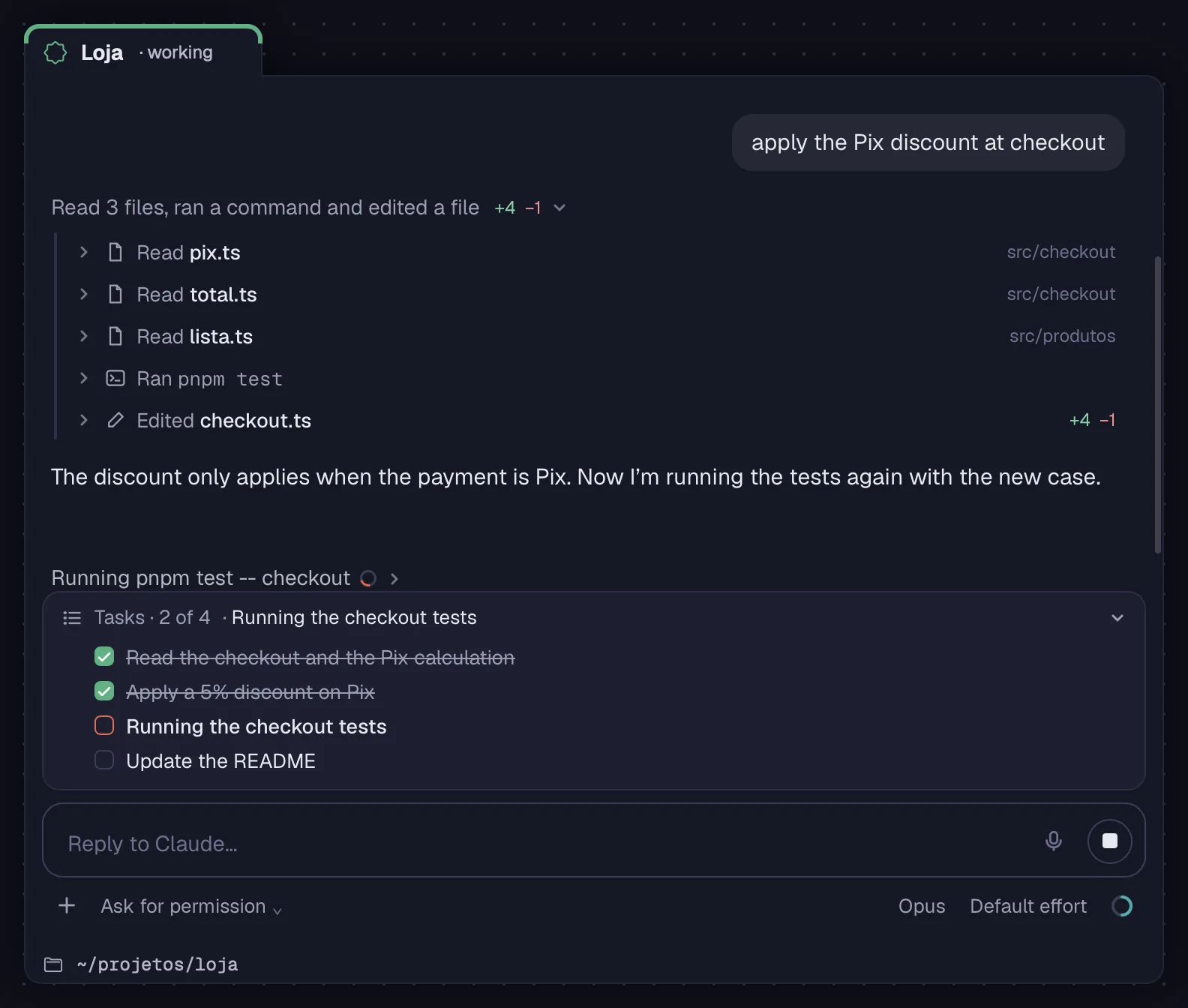Click the +4 −1 diff on checkout.ts row
This screenshot has height=1008, width=1188.
pyautogui.click(x=1092, y=420)
